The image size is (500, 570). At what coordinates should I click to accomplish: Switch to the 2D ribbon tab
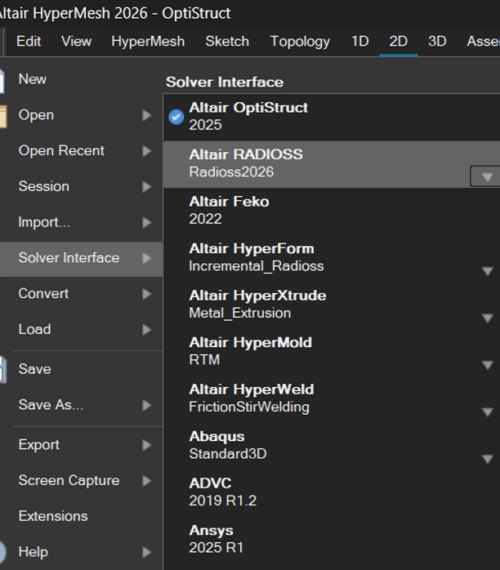coord(398,41)
